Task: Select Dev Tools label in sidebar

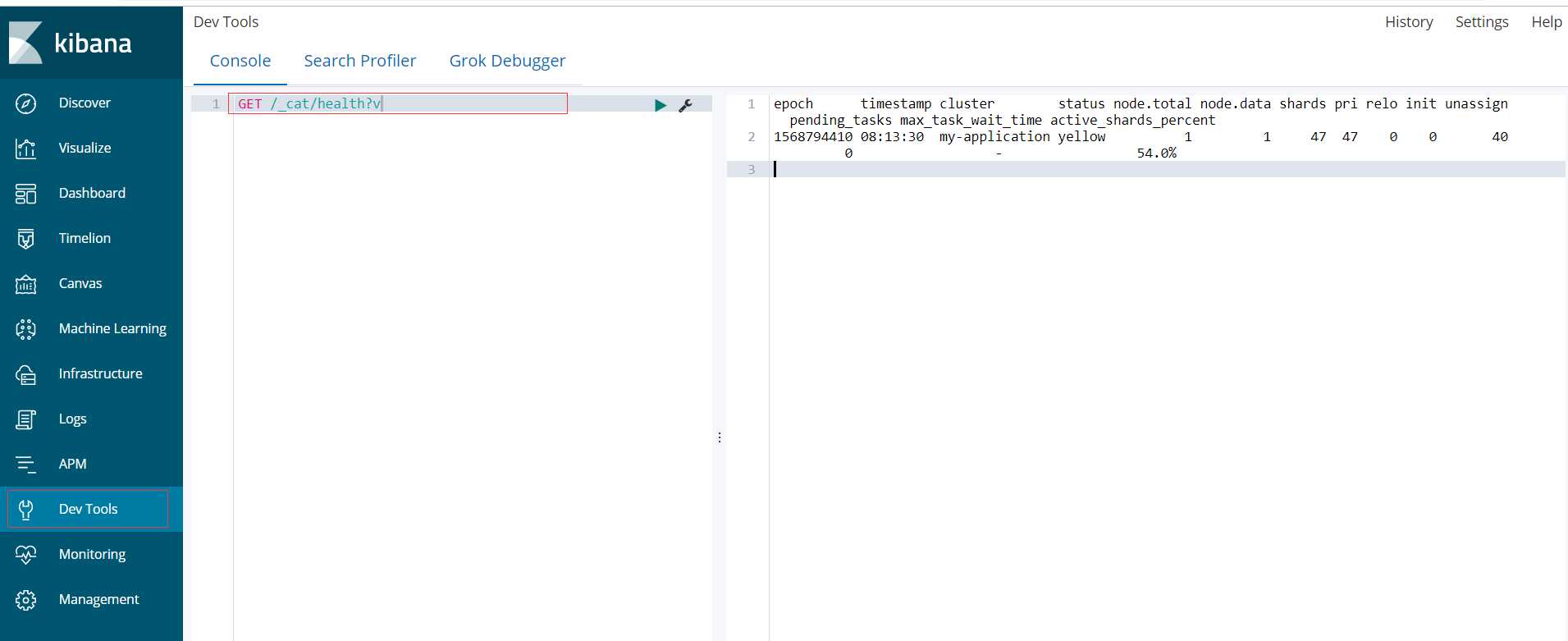Action: [x=88, y=509]
